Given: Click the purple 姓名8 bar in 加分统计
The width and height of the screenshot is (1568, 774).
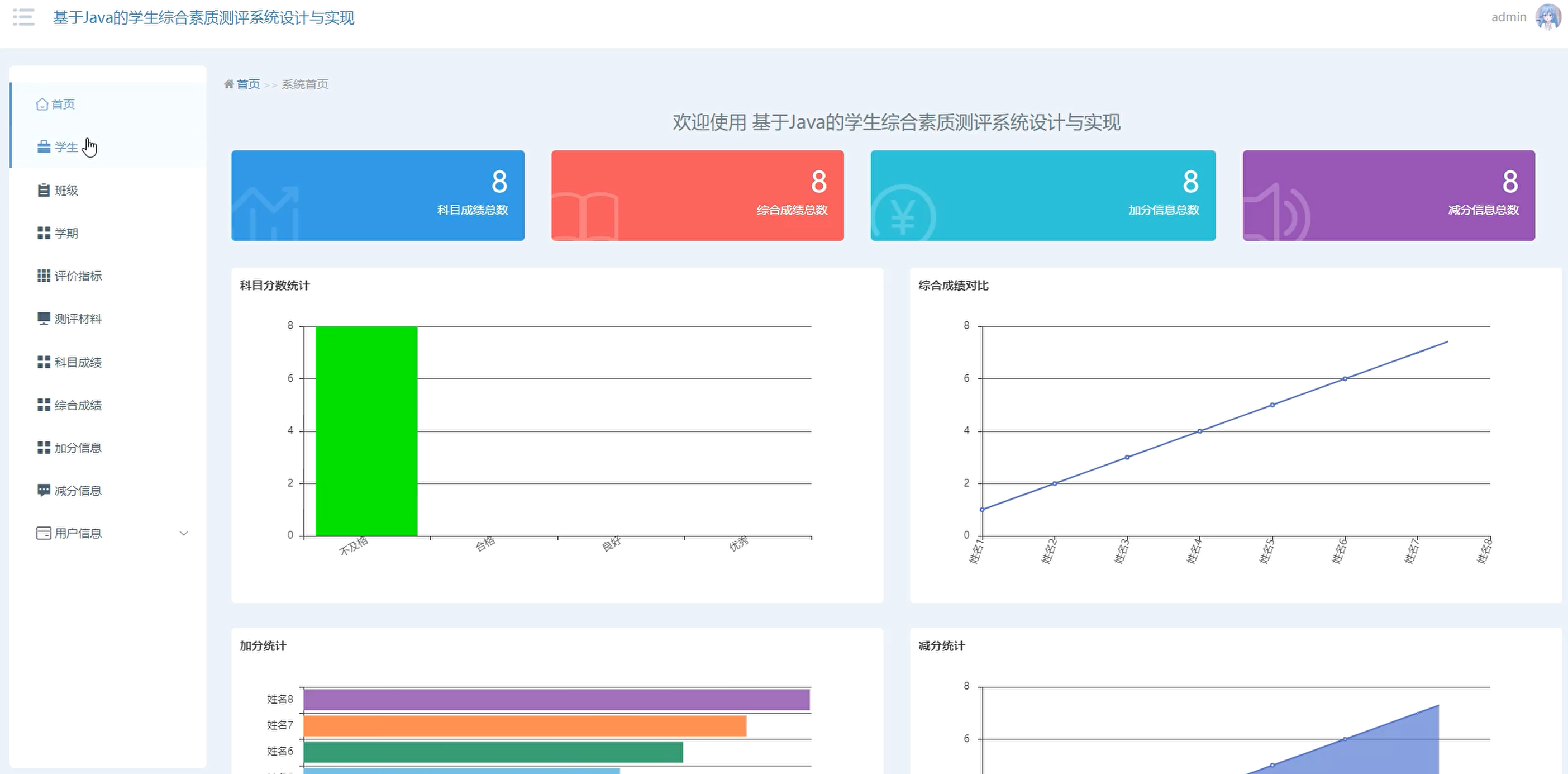Looking at the screenshot, I should 556,700.
